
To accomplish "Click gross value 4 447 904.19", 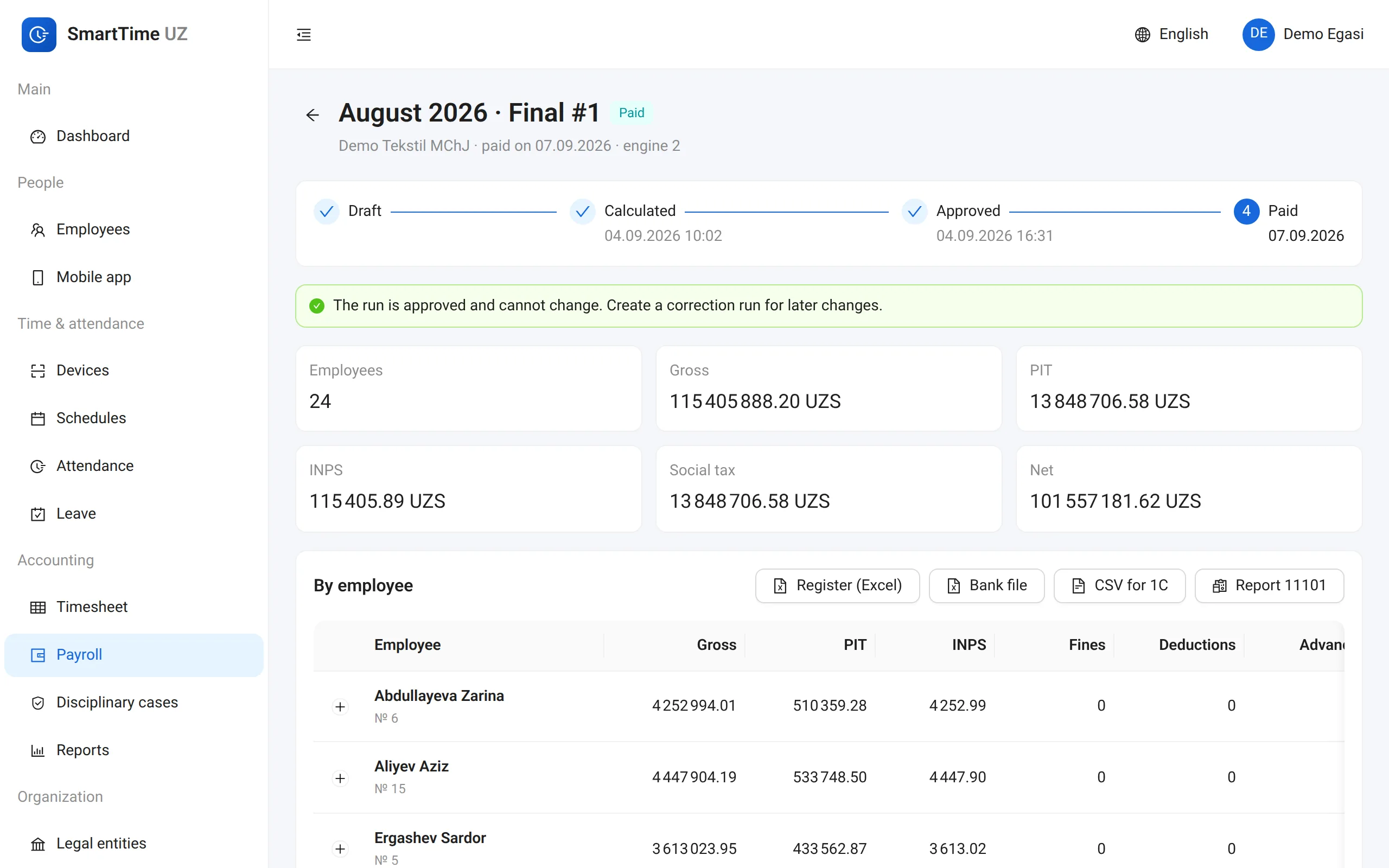I will pyautogui.click(x=694, y=777).
